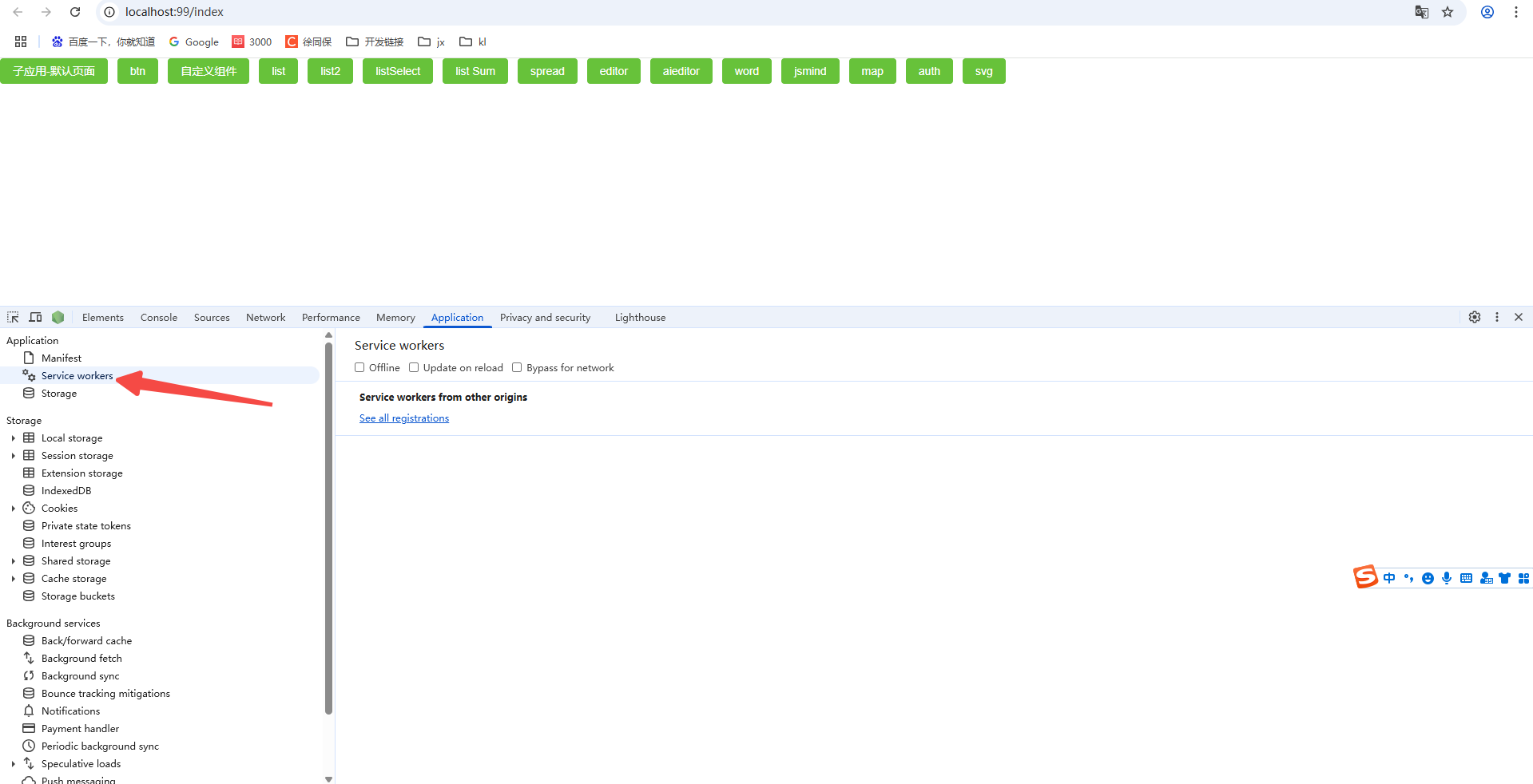The image size is (1533, 784).
Task: Open the Sogou emoji picker icon
Action: pos(1428,578)
